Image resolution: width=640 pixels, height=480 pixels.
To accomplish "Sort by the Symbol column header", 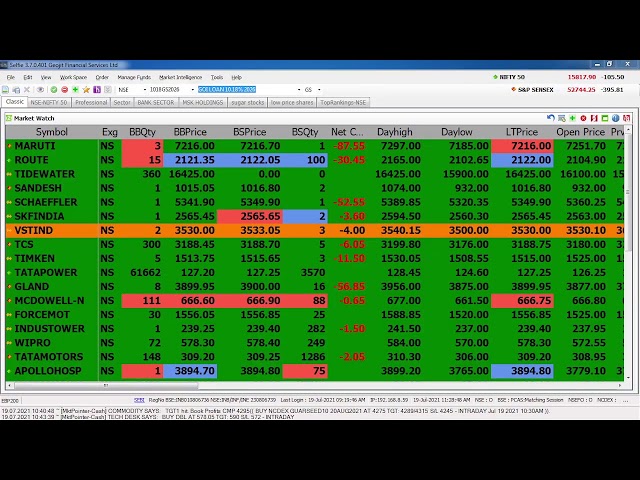I will [x=52, y=132].
